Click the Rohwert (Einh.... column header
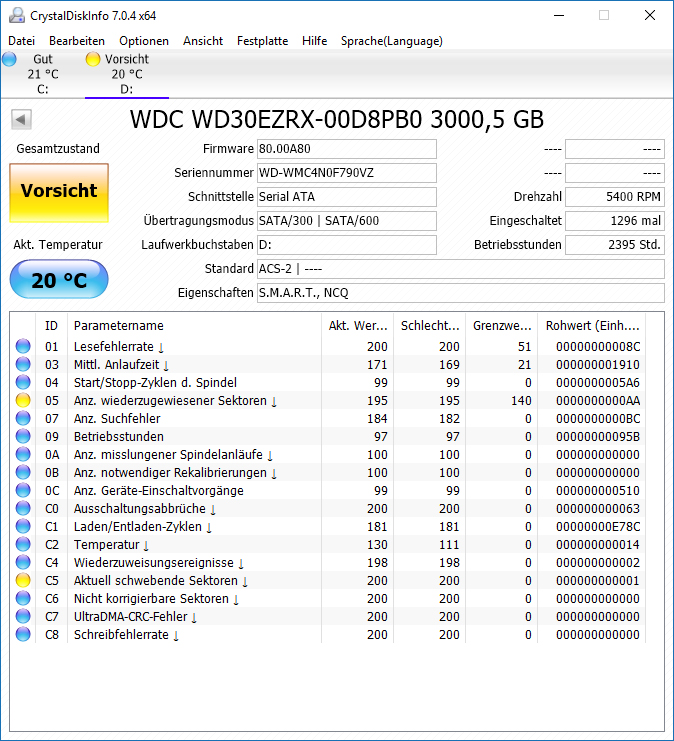Image resolution: width=674 pixels, height=741 pixels. coord(592,326)
